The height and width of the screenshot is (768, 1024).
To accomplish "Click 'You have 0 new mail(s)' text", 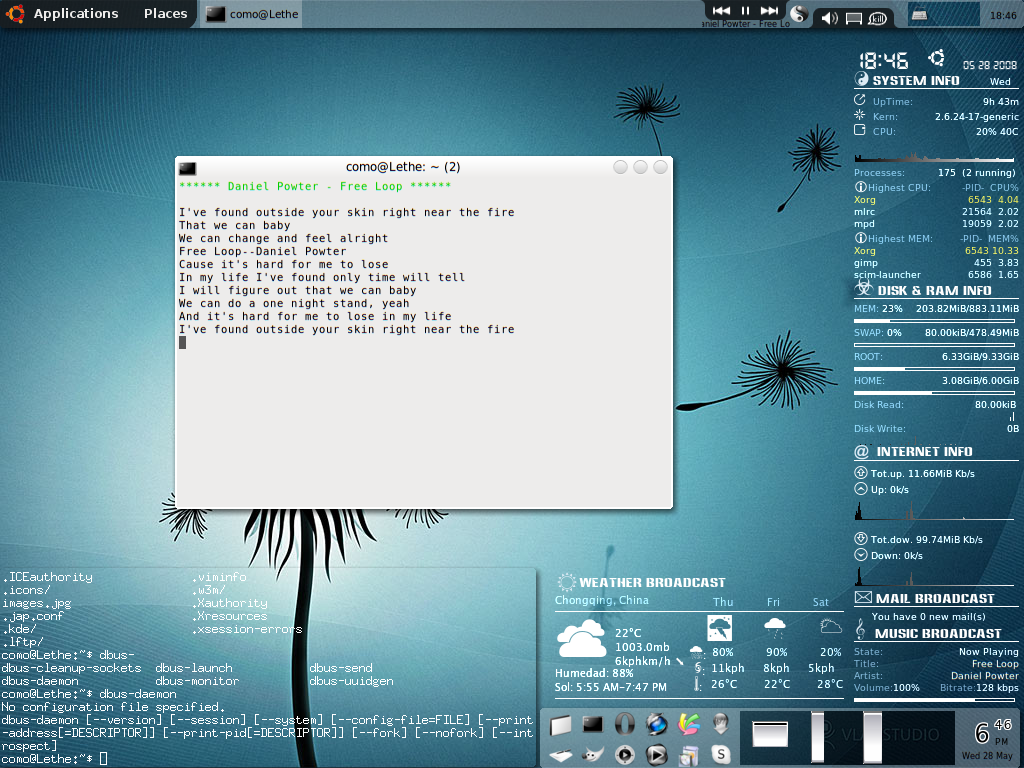I will click(928, 616).
